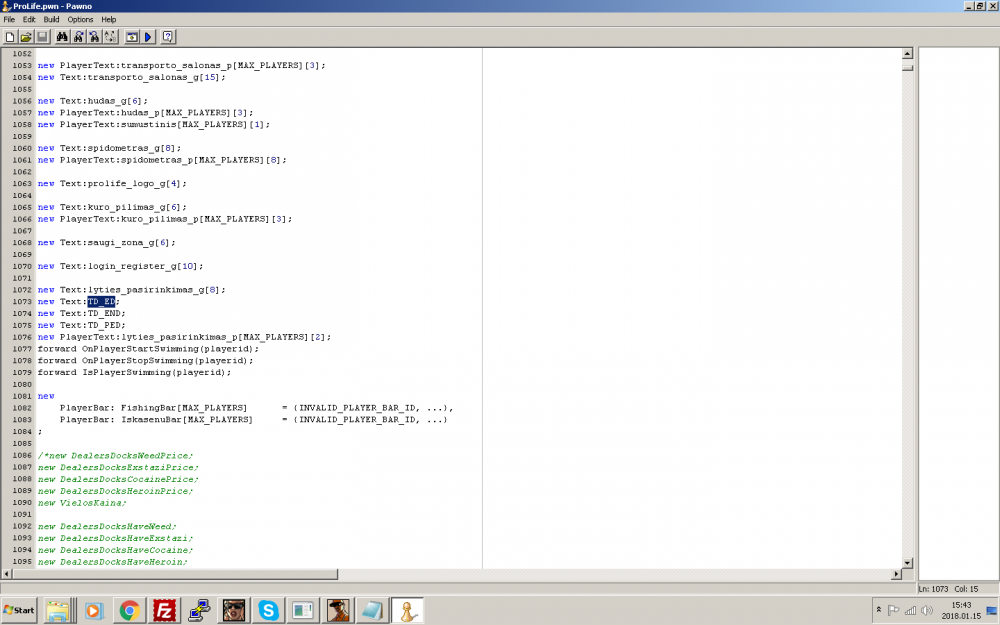Click the "new Text:hudas_g[6];" line
The image size is (1000, 625).
click(92, 101)
